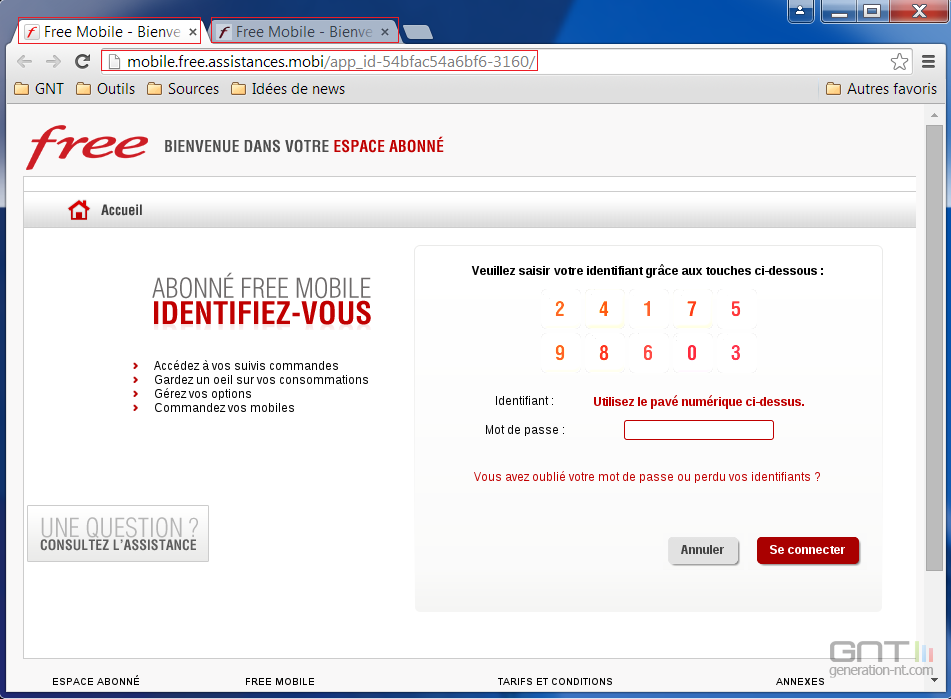Focus the Mot de passe field

(699, 430)
